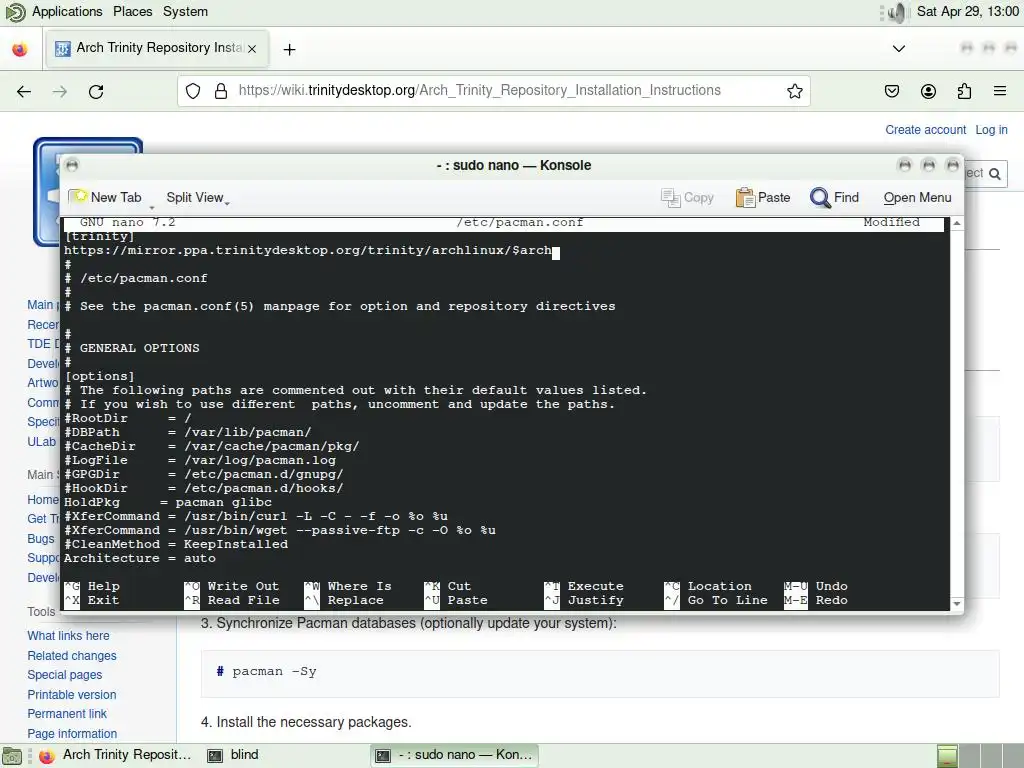This screenshot has width=1024, height=768.
Task: Bookmark this page with the star
Action: (x=795, y=91)
